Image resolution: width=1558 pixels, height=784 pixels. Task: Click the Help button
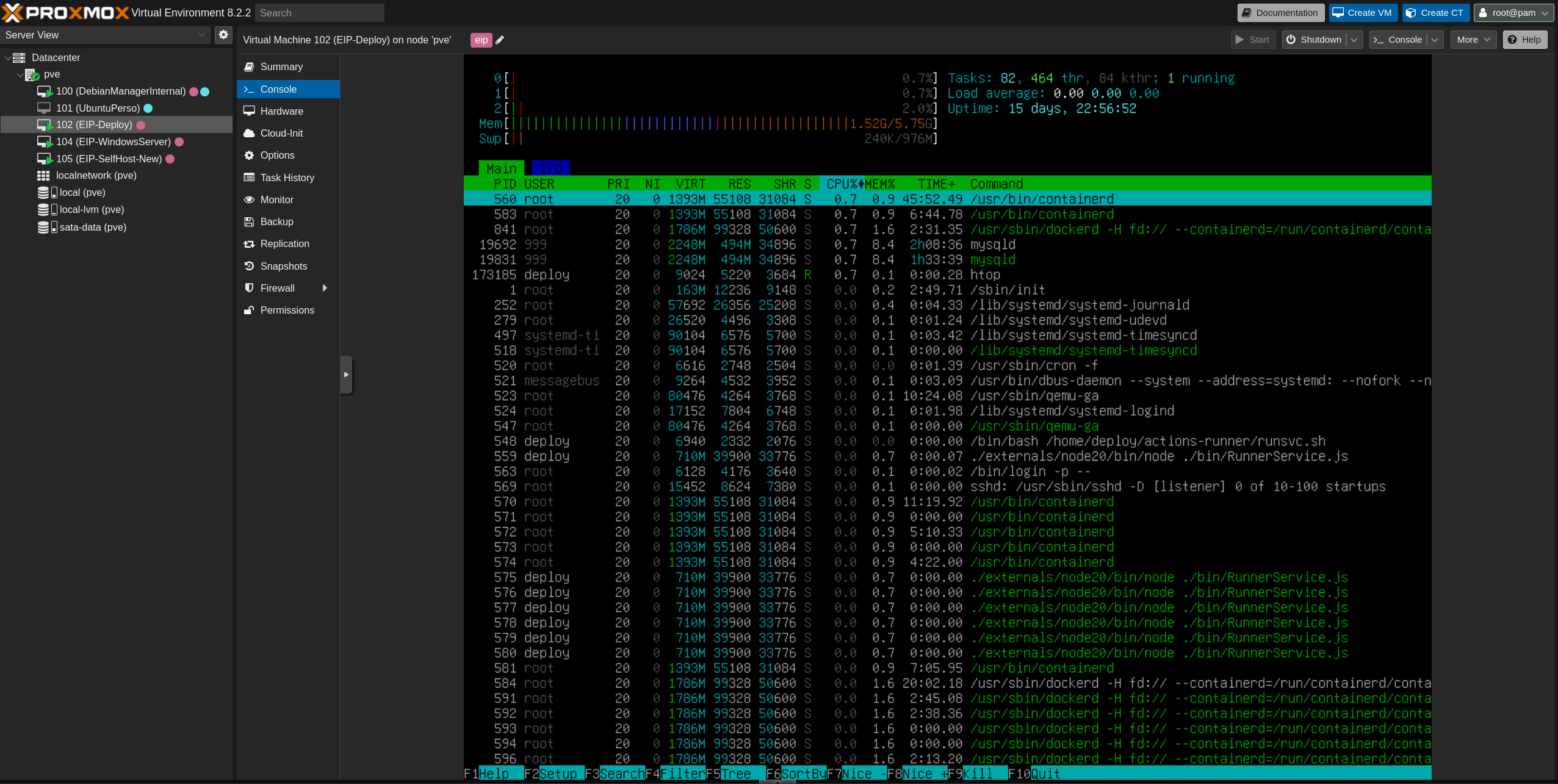(1524, 40)
